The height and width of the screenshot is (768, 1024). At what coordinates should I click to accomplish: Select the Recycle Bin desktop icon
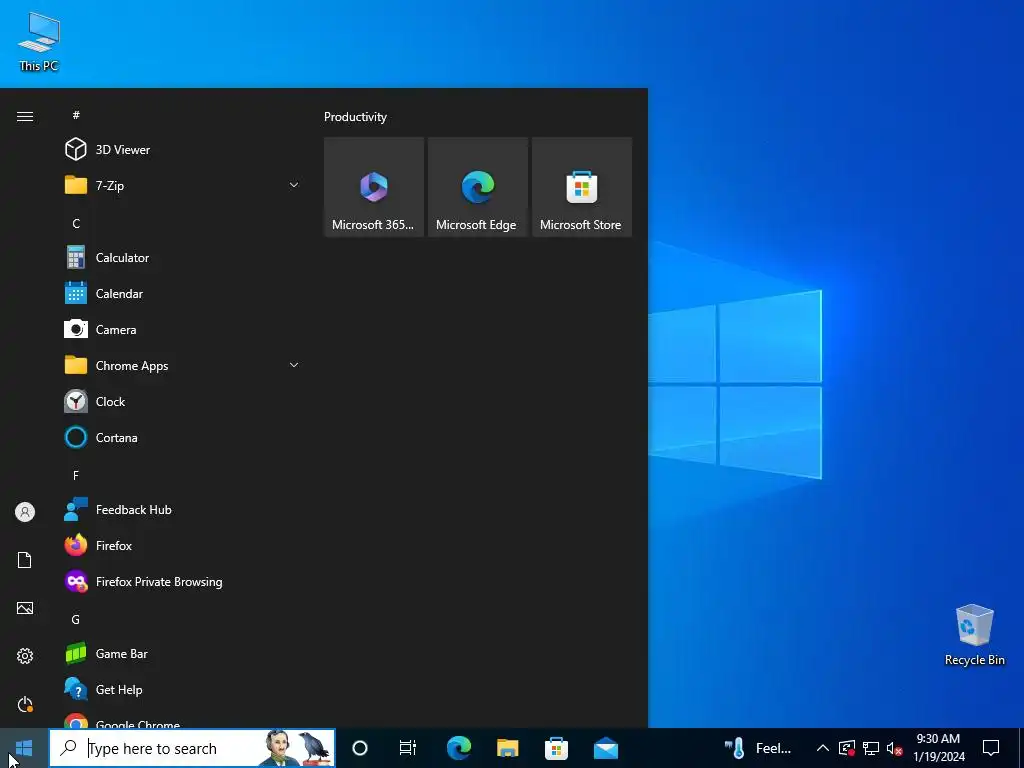click(x=974, y=635)
